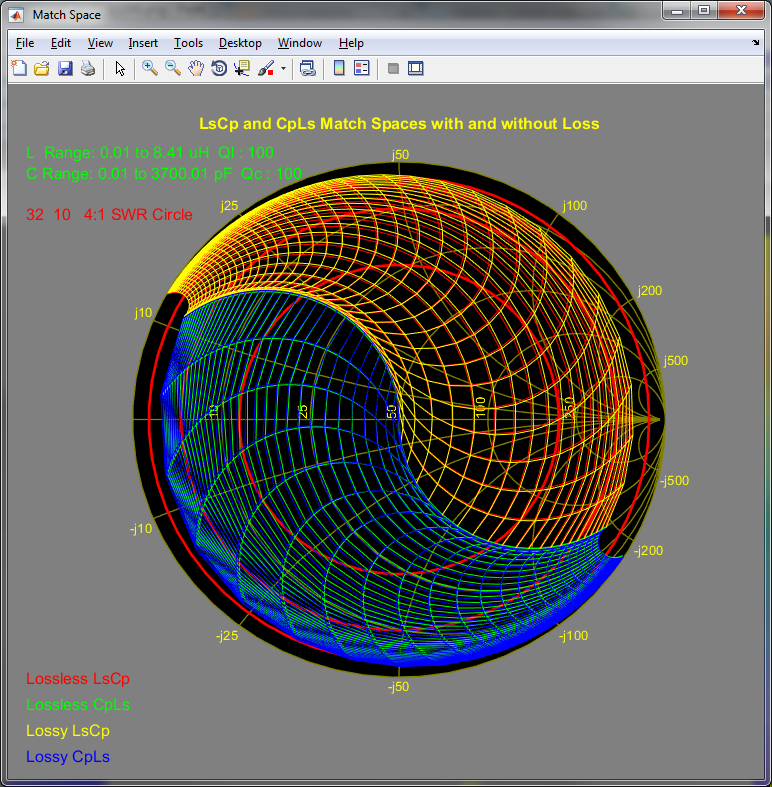
Task: Select the Data Cursor tool
Action: 242,68
